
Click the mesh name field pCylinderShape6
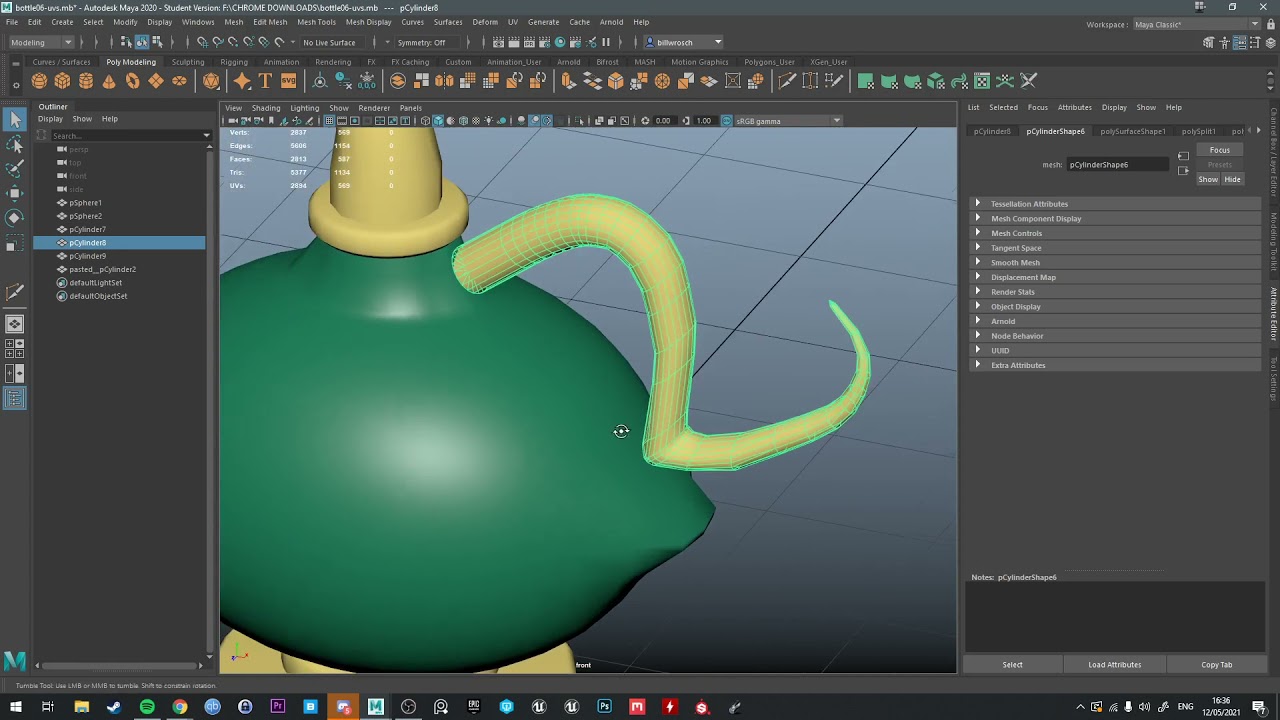[x=1117, y=165]
